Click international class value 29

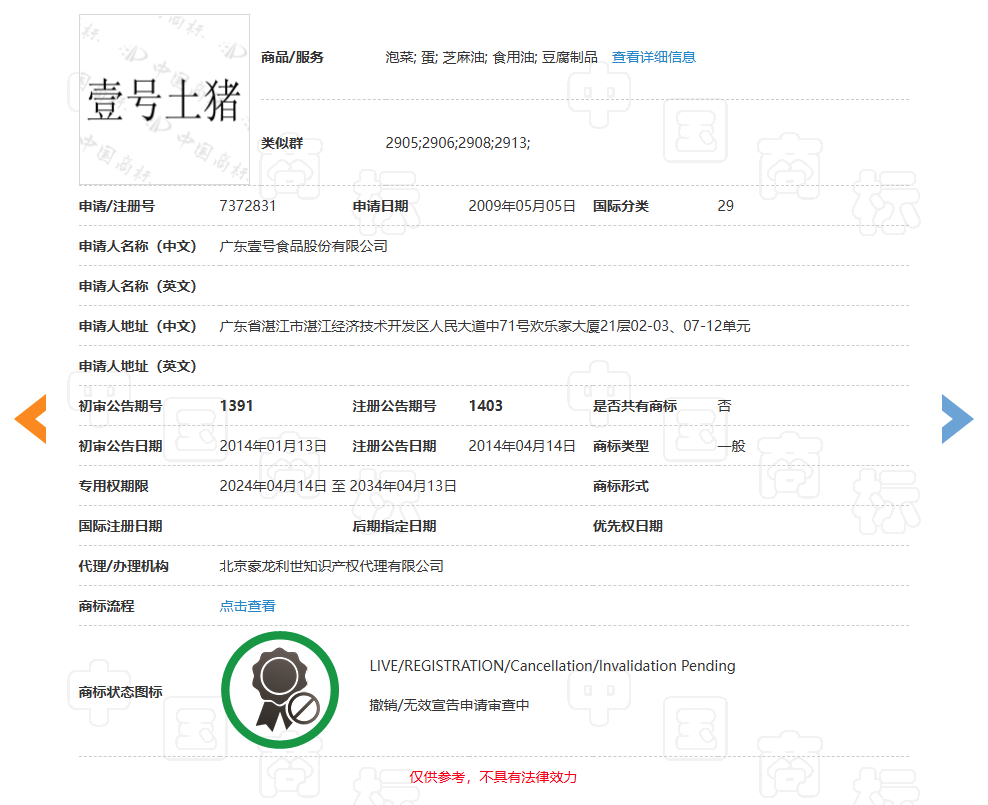[725, 206]
